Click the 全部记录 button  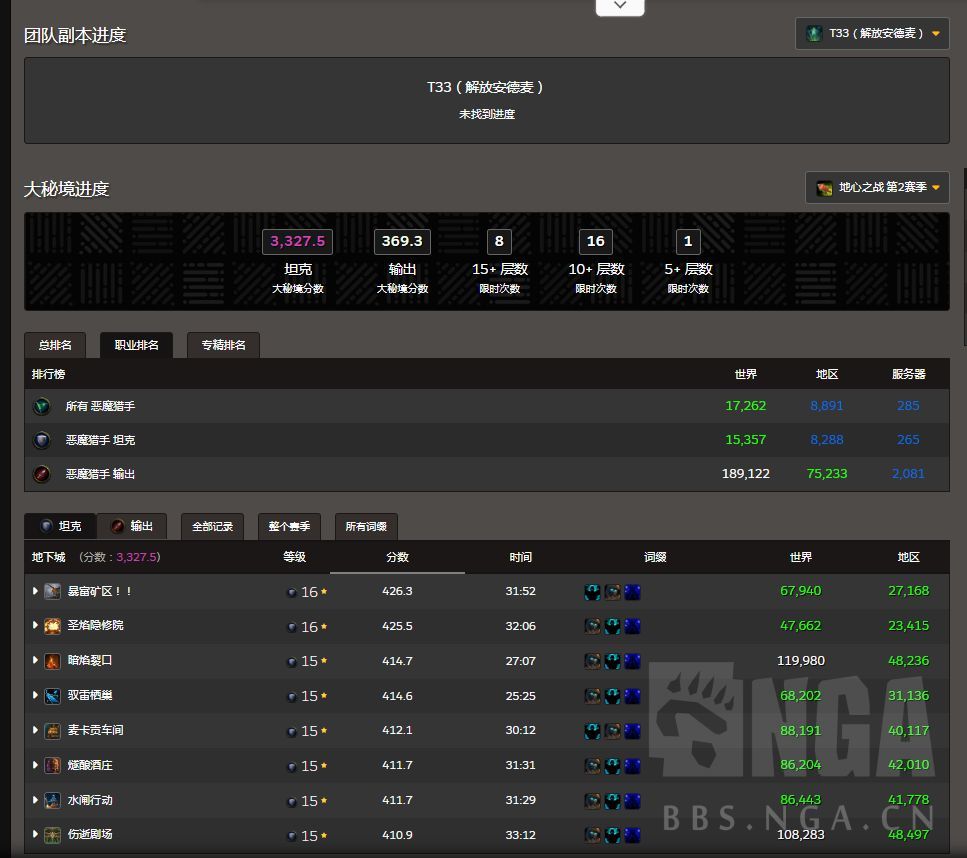212,526
